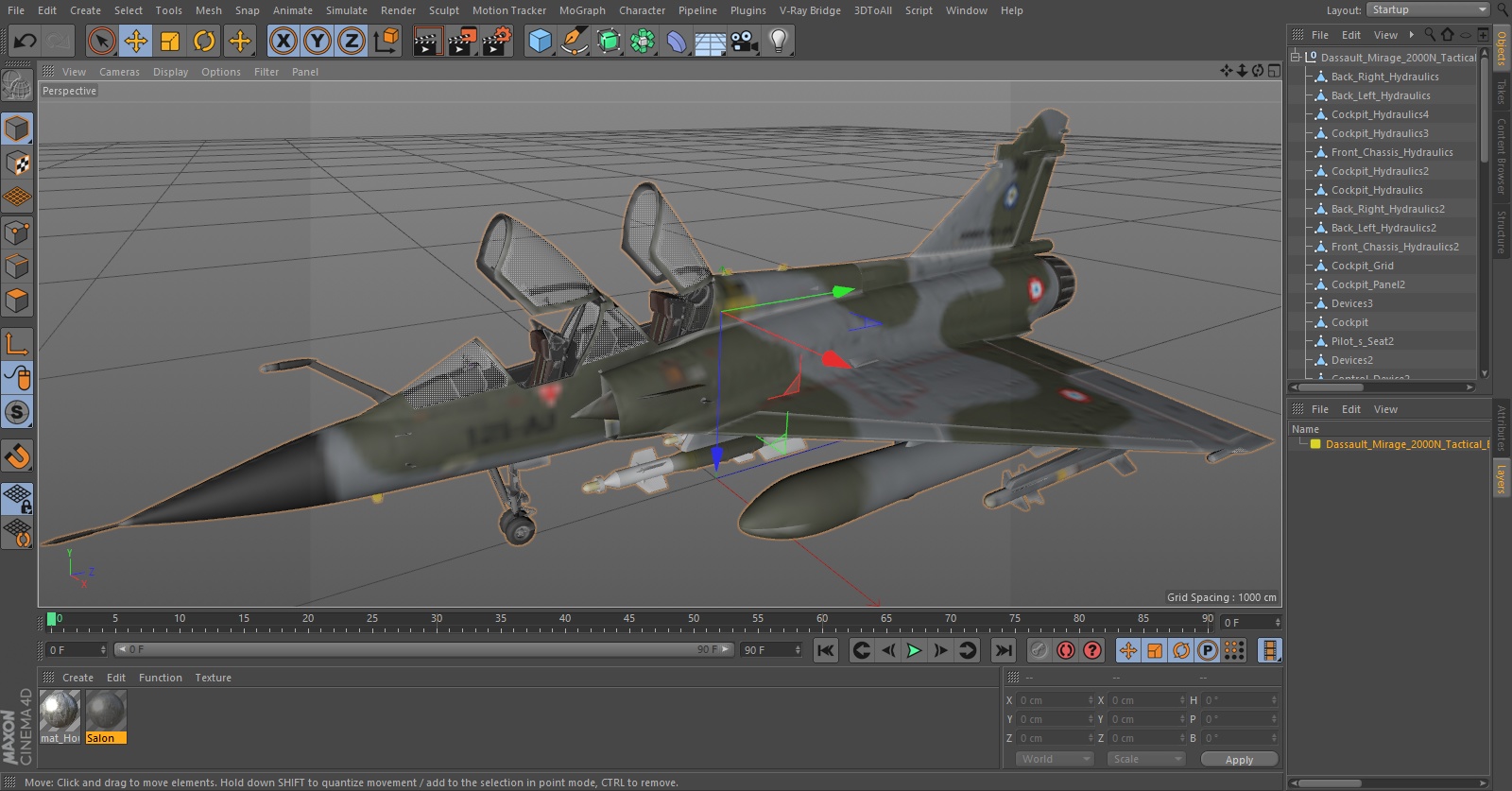Screen dimensions: 1512x791
Task: Click frame 45 on the timeline ruler
Action: (629, 624)
